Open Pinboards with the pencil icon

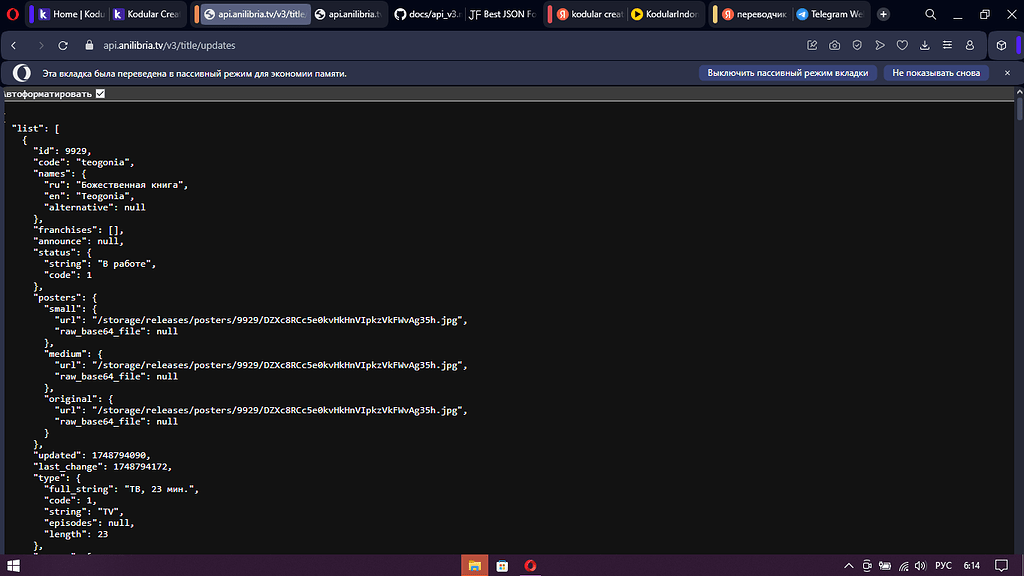[812, 45]
